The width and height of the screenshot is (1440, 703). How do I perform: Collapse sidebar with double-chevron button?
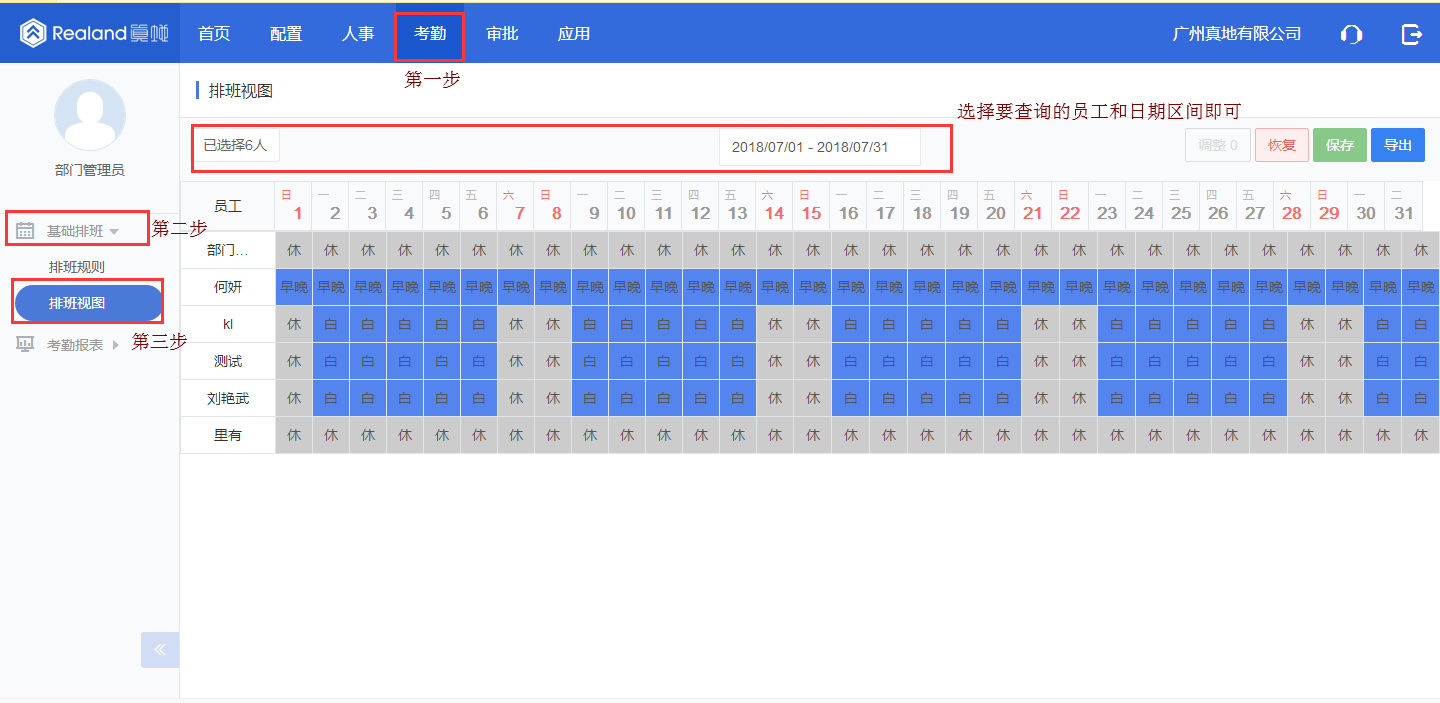[160, 649]
